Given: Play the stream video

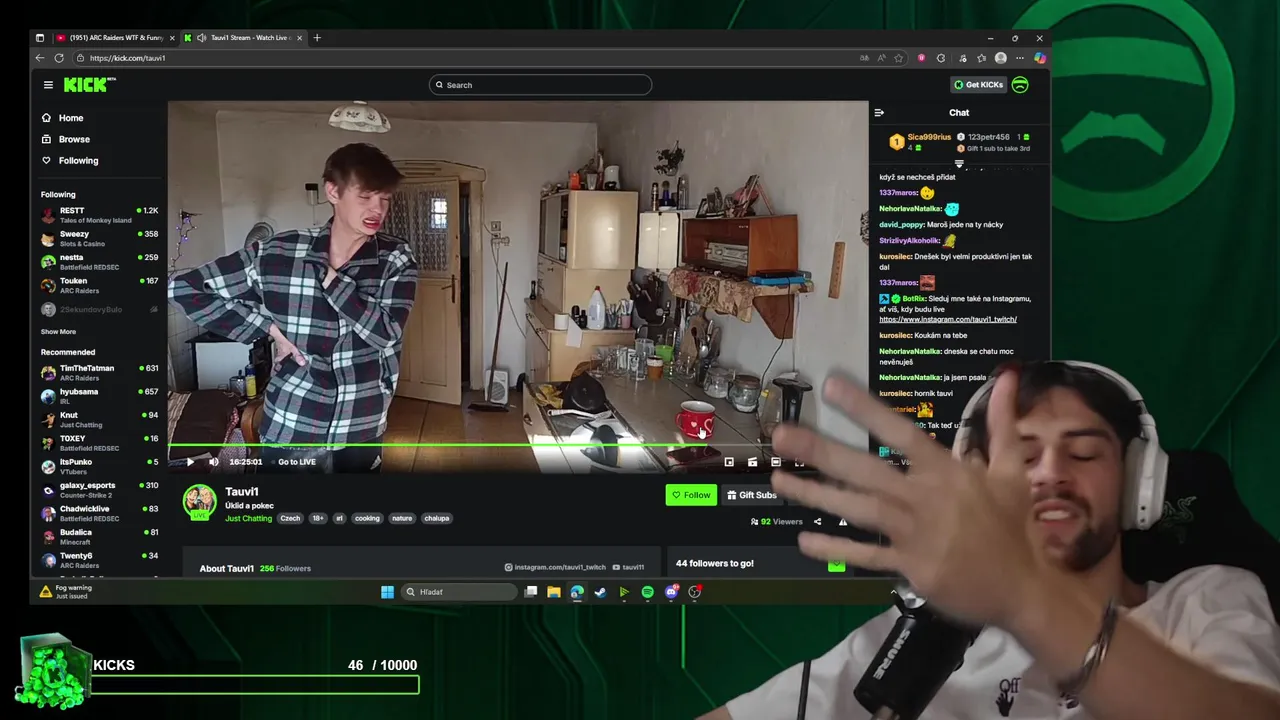Looking at the screenshot, I should [190, 462].
